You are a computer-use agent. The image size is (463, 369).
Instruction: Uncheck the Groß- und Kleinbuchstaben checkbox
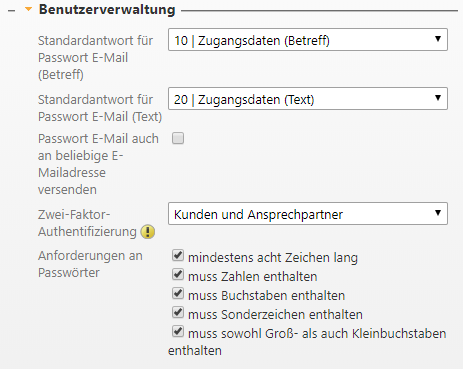178,331
